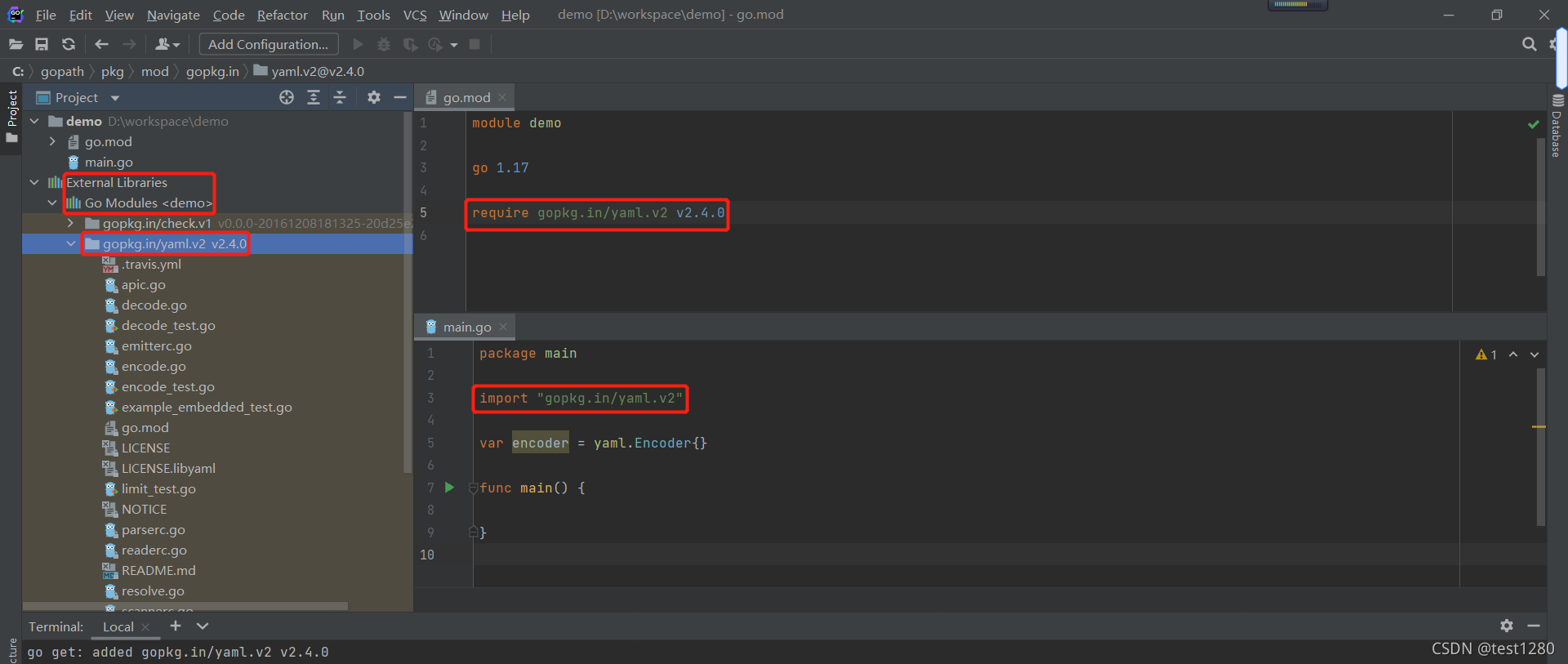Open the VCS menu

pyautogui.click(x=415, y=15)
